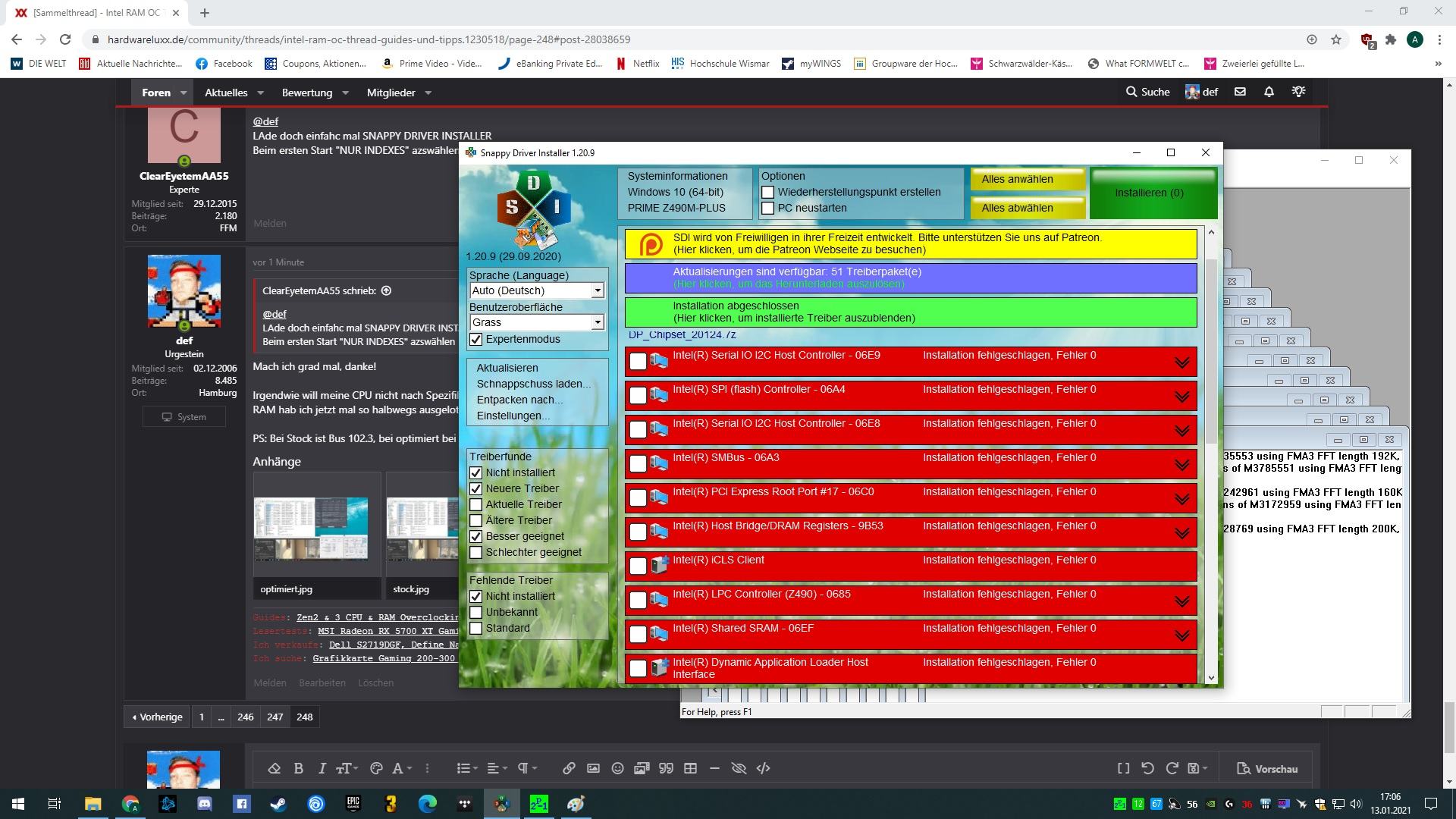Screen dimensions: 1456x819
Task: Expand Intel(R) PCI Express Root Port #17 row
Action: tap(1181, 498)
